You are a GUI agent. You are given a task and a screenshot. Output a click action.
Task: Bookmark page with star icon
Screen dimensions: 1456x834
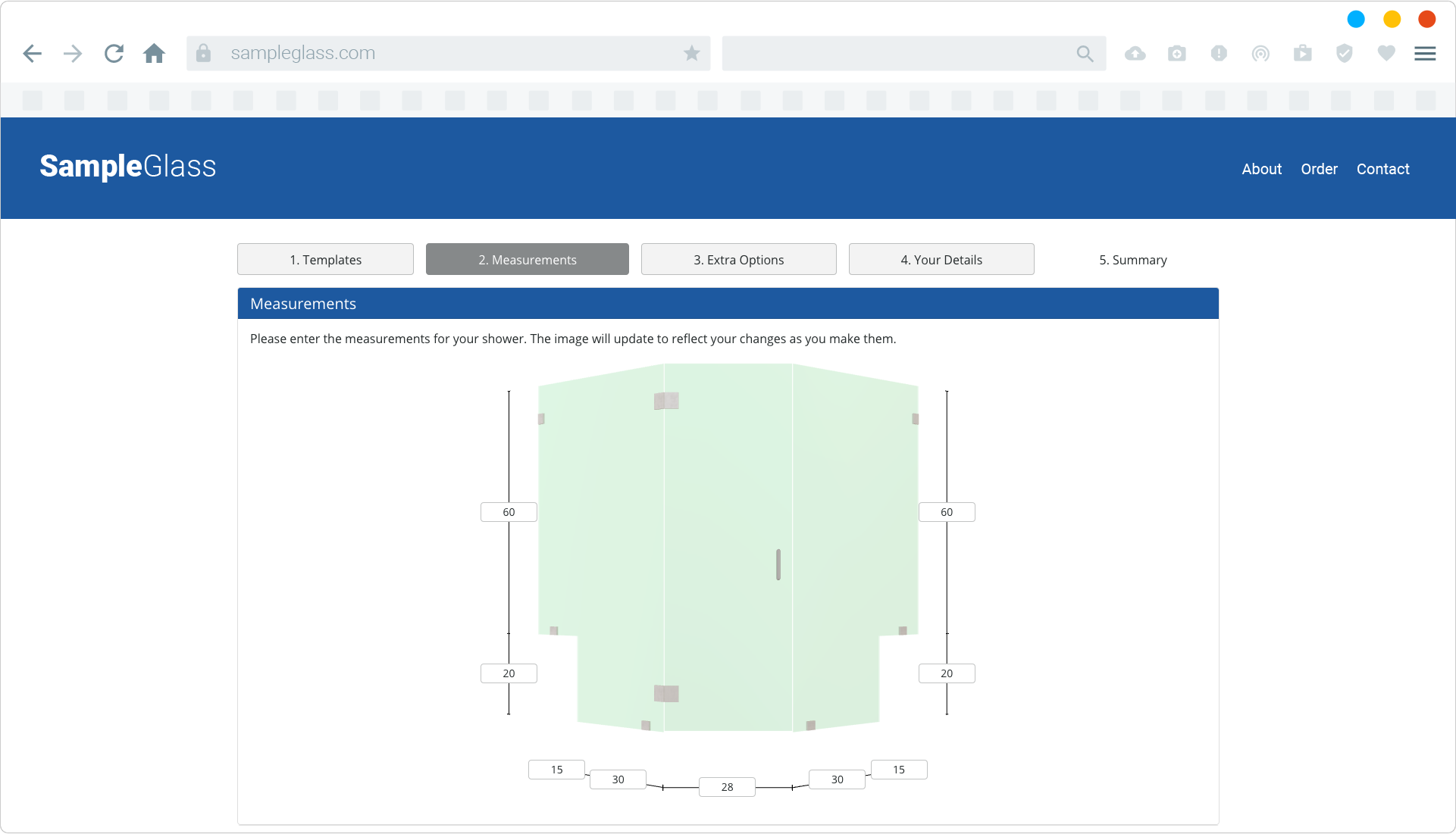tap(691, 53)
